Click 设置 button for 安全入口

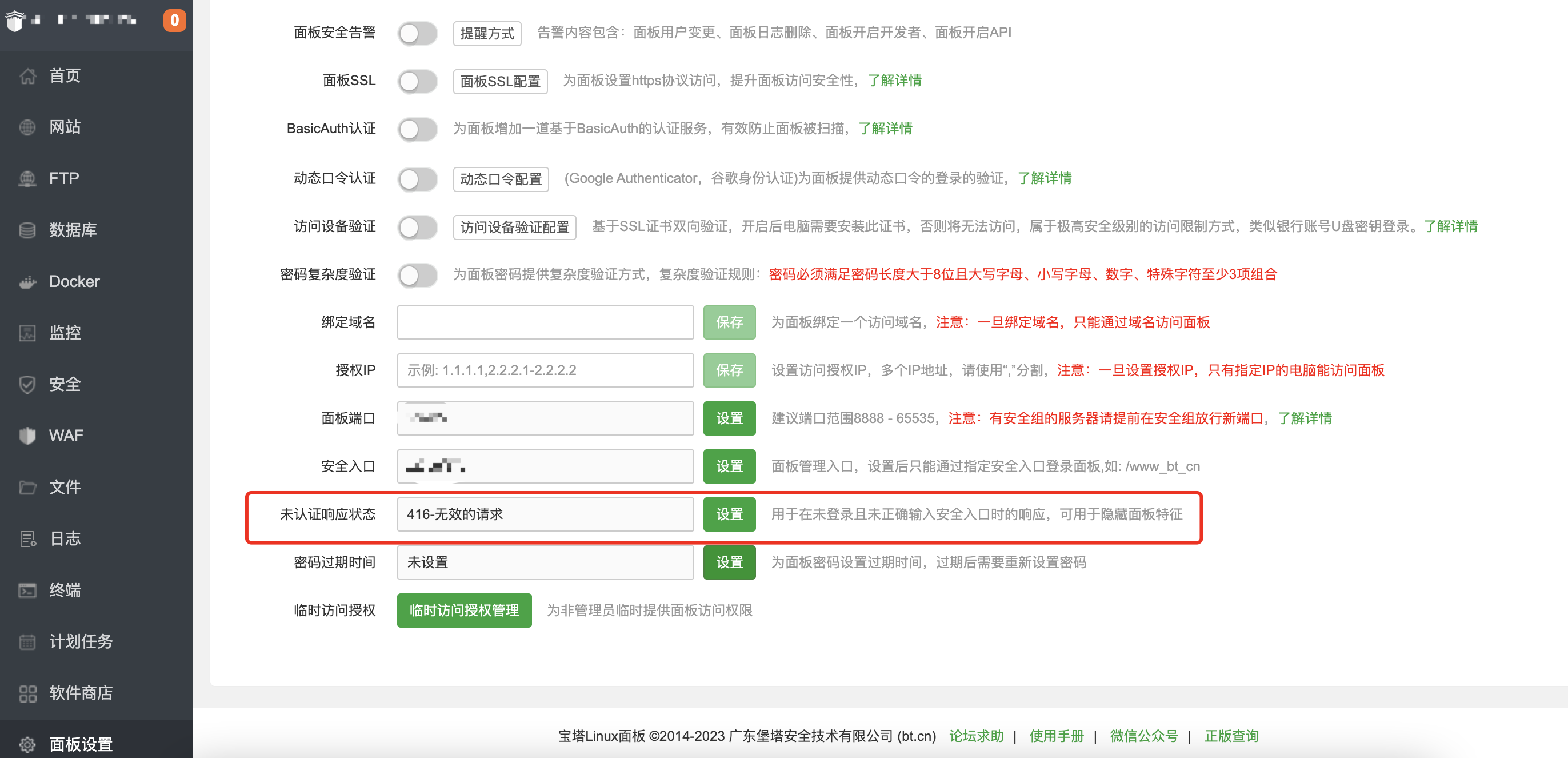tap(729, 466)
